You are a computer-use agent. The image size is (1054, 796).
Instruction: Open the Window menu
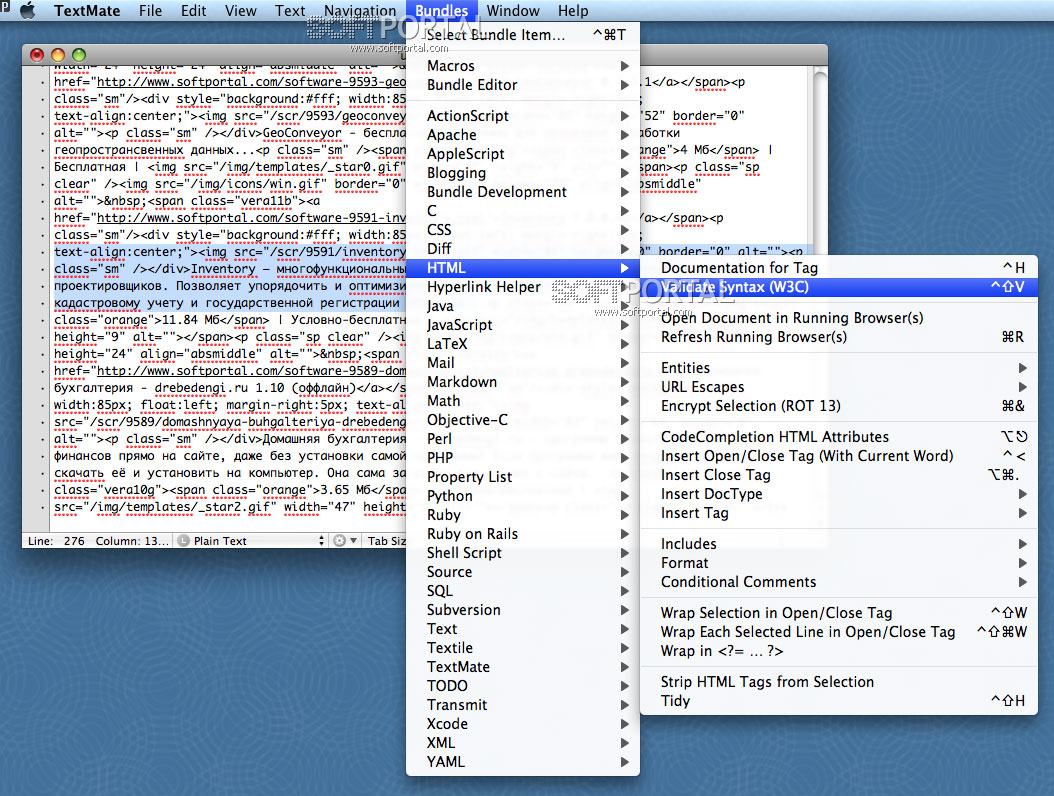(513, 11)
